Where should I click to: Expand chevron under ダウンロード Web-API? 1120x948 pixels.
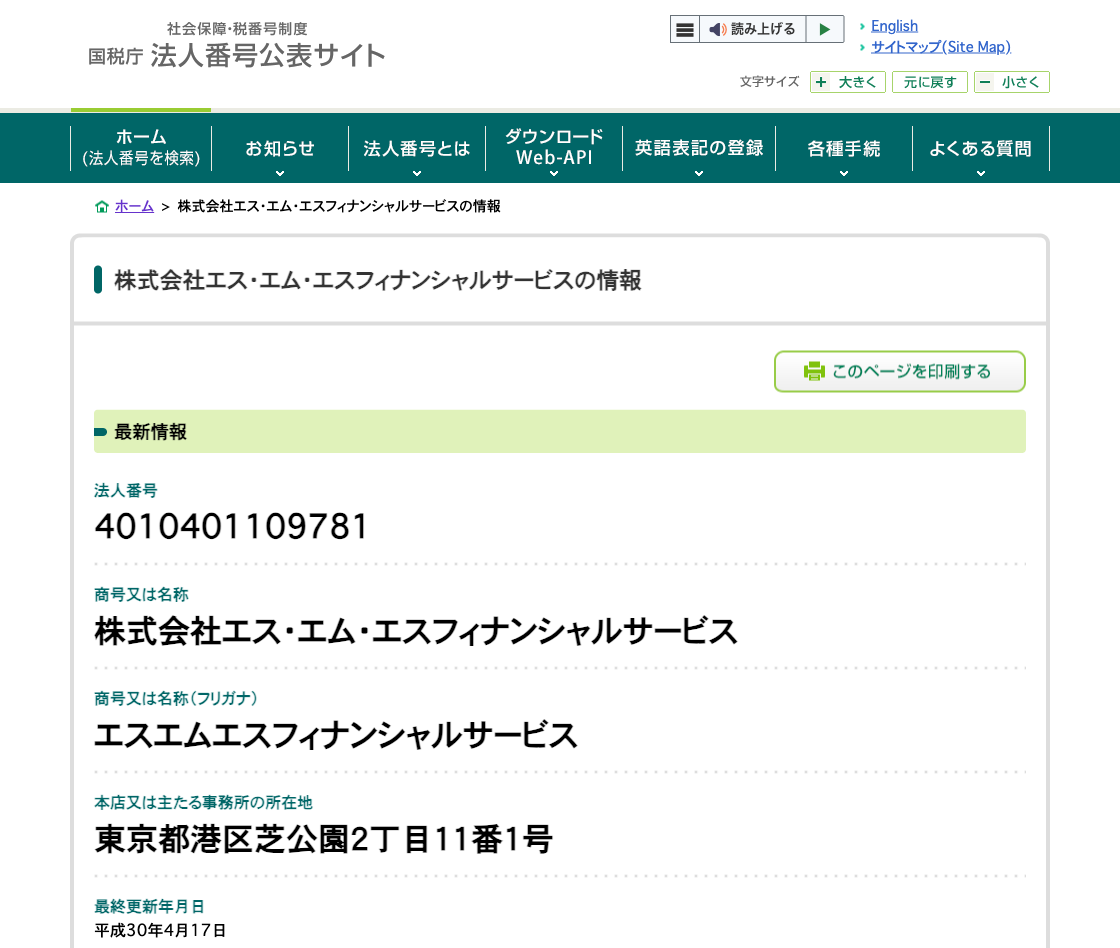click(x=554, y=173)
